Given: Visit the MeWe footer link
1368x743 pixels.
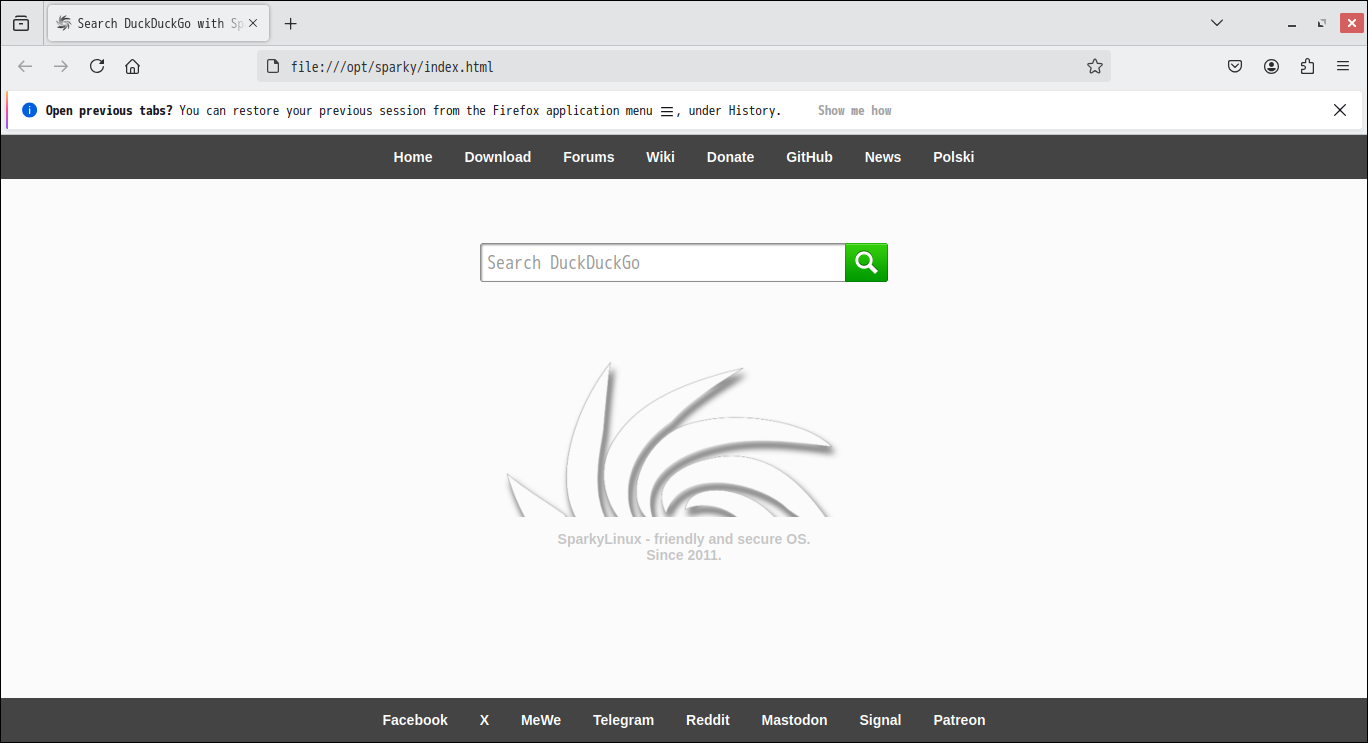Looking at the screenshot, I should click(x=541, y=720).
